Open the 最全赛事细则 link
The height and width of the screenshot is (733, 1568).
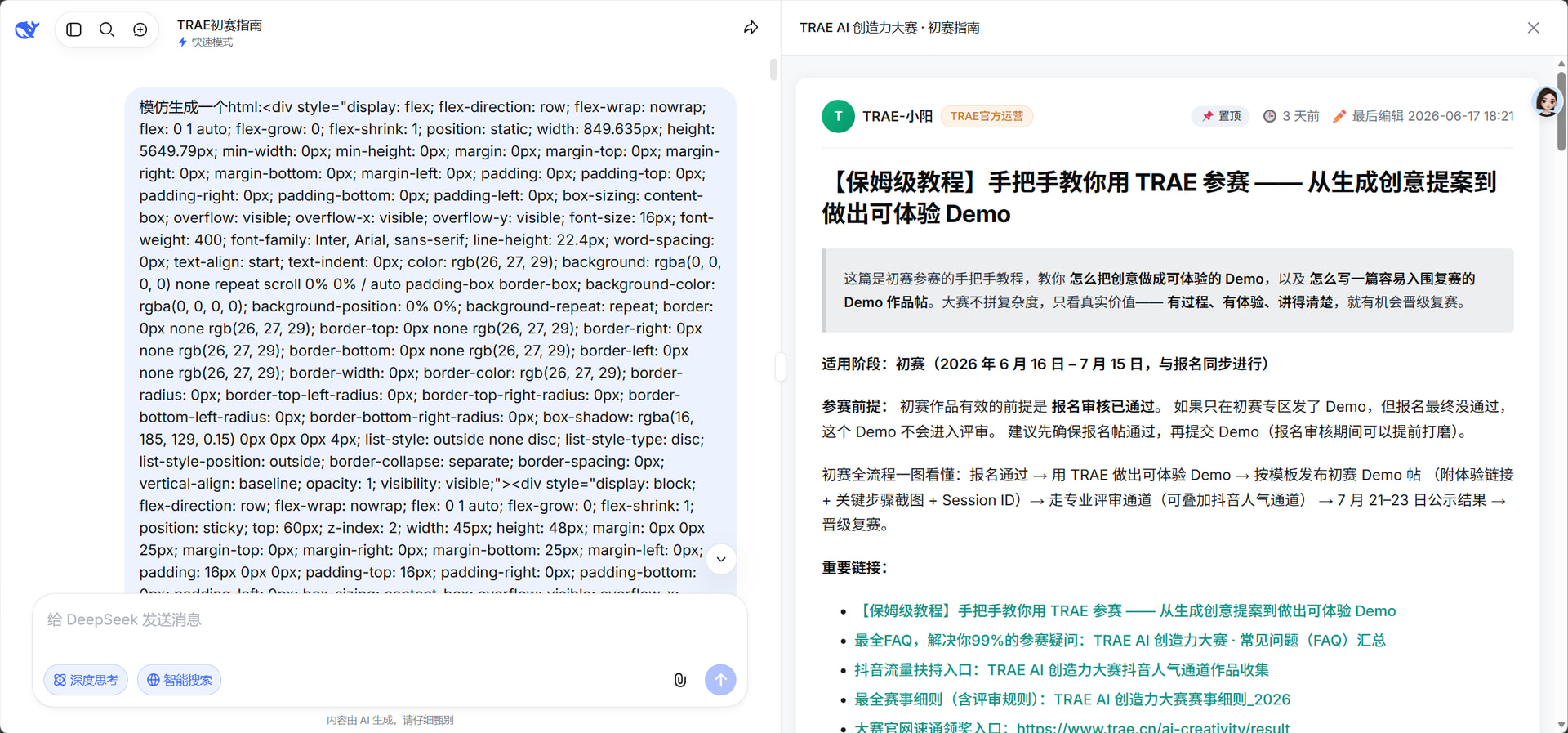[1072, 699]
